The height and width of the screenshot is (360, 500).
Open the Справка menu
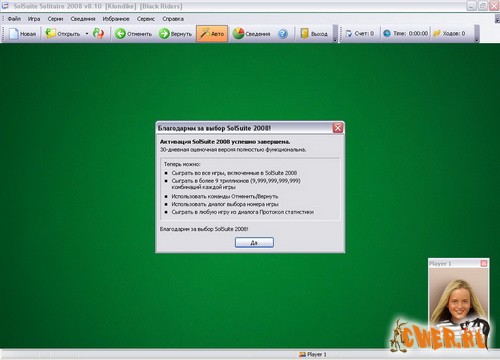(173, 19)
